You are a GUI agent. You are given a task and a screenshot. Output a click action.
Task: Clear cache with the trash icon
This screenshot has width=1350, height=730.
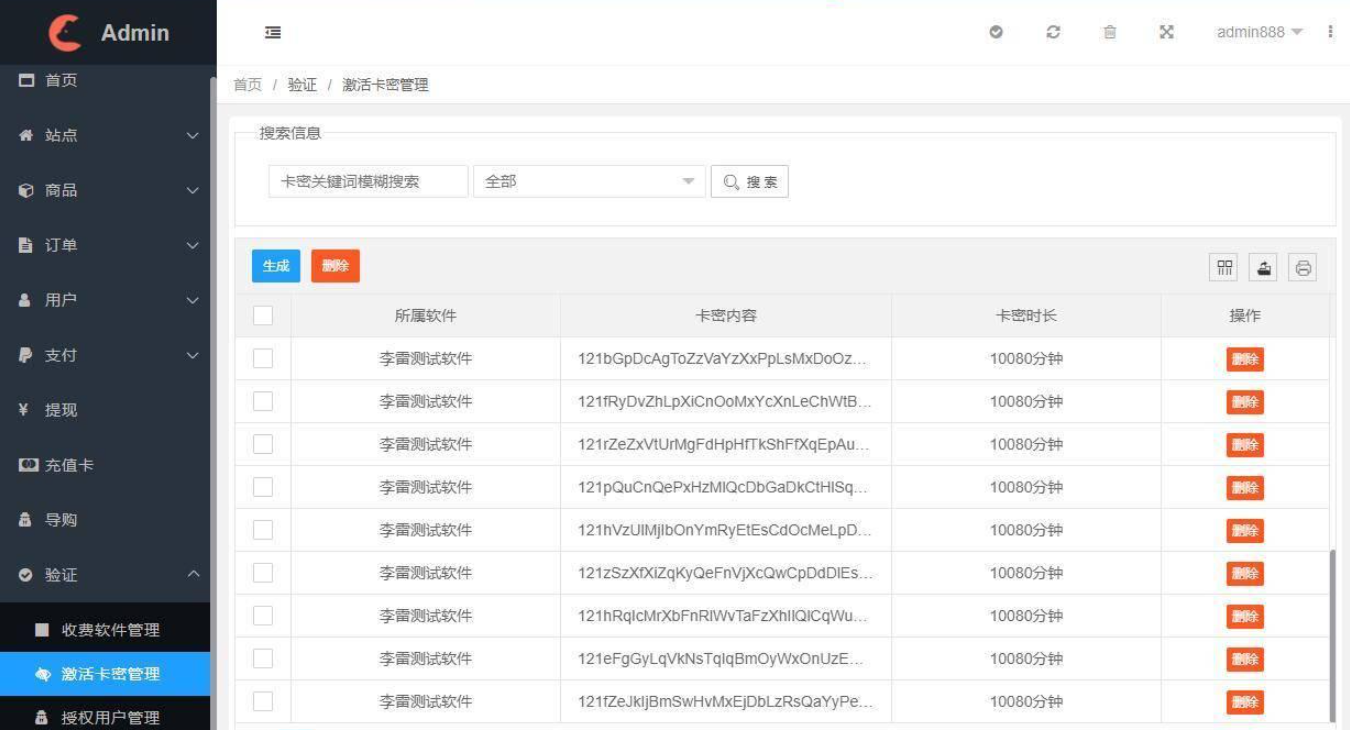click(1110, 32)
